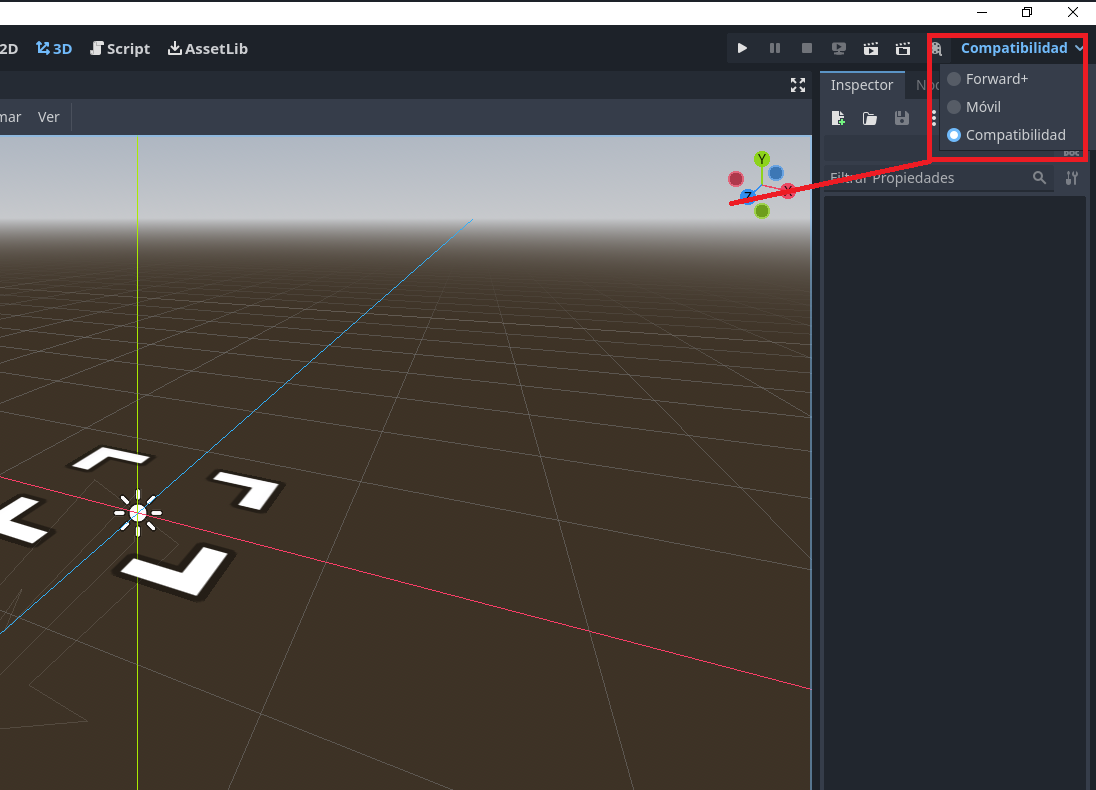Minimize the Godot window

point(982,12)
